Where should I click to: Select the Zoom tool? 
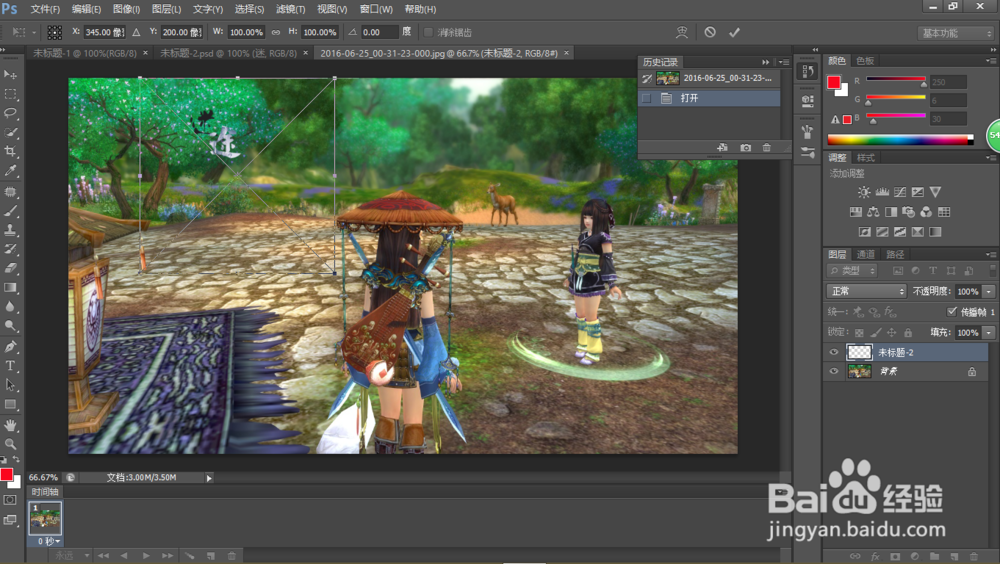tap(10, 444)
